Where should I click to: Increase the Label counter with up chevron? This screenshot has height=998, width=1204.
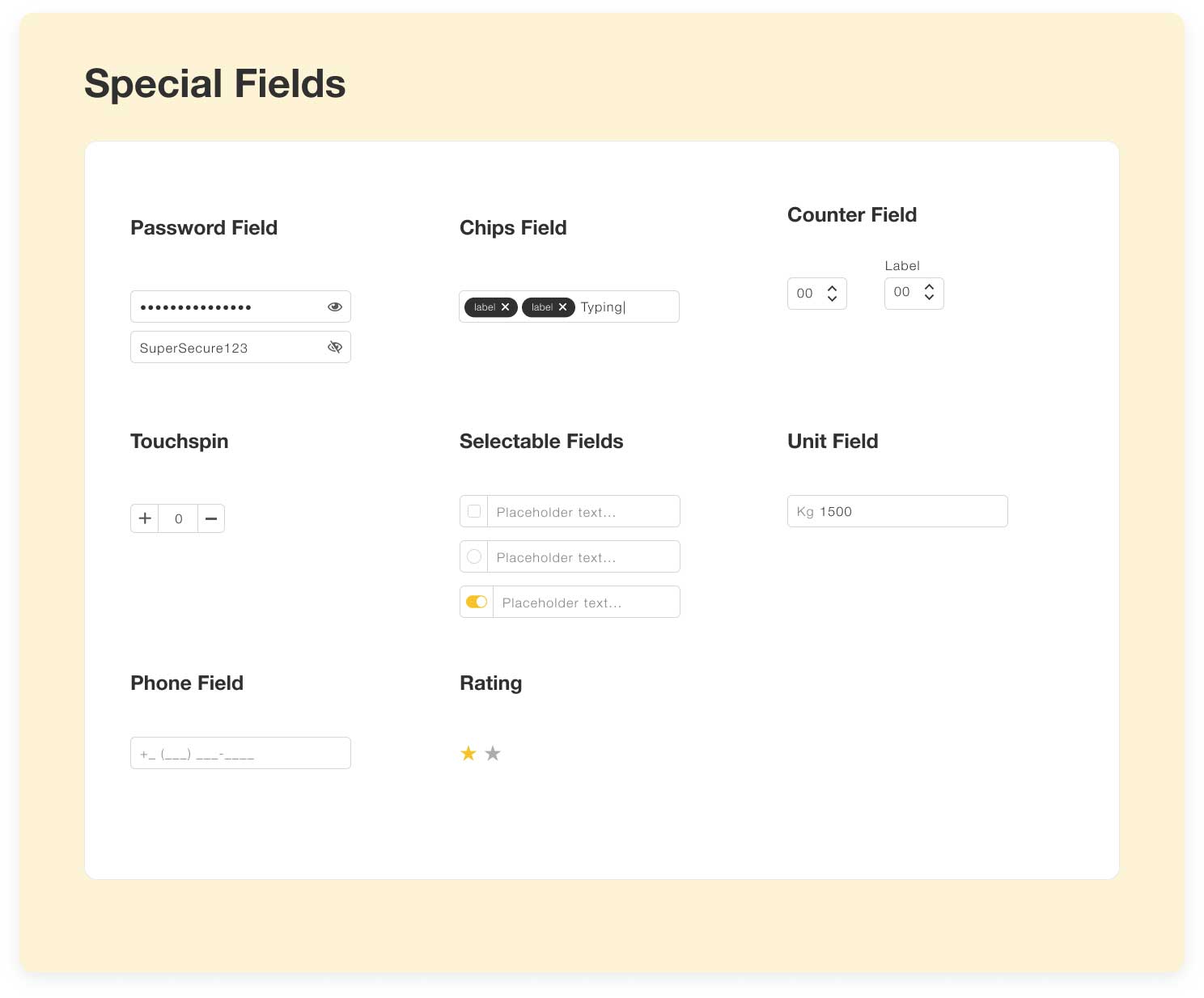click(929, 285)
